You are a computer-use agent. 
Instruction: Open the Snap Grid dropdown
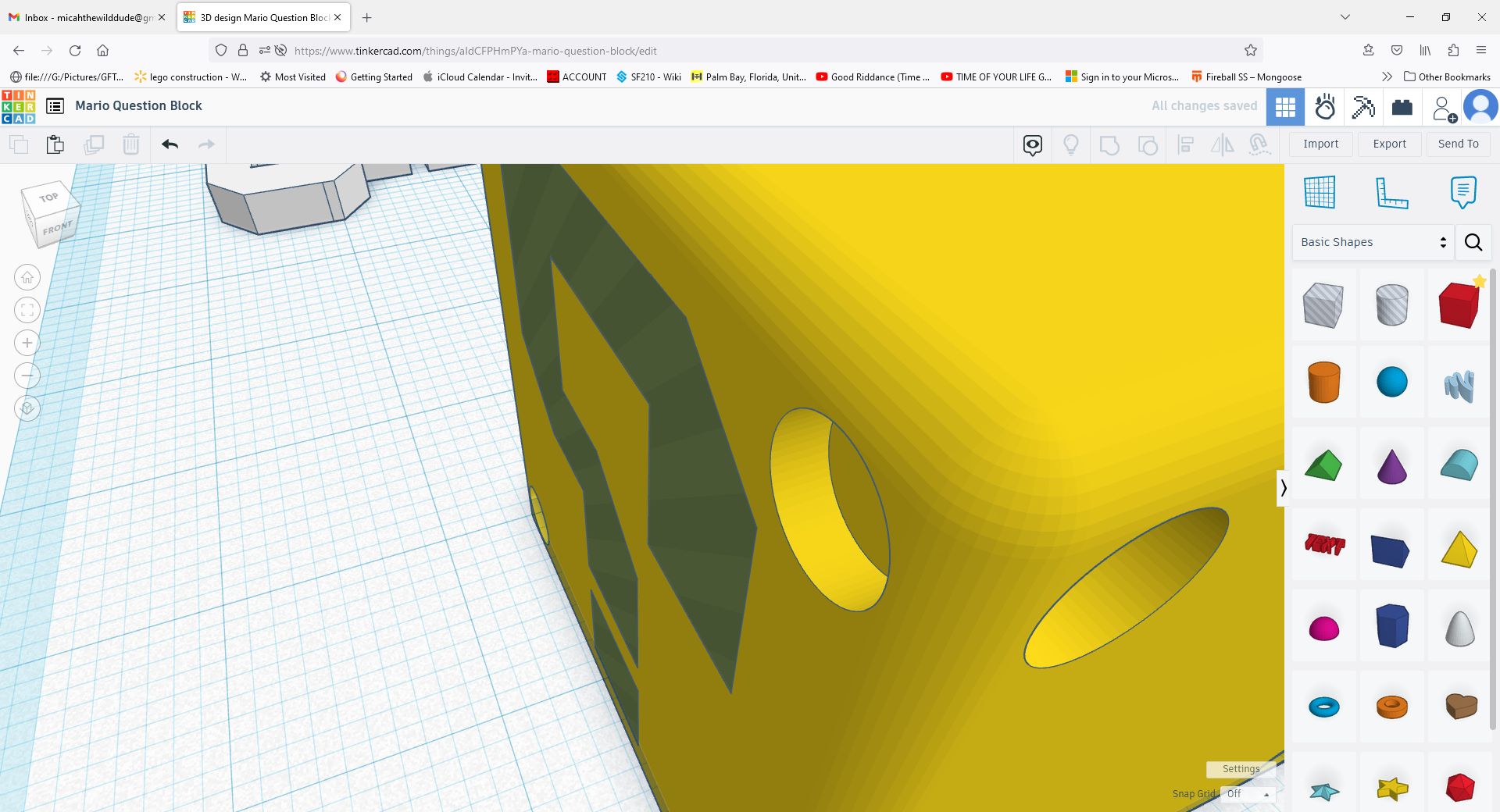(x=1248, y=794)
